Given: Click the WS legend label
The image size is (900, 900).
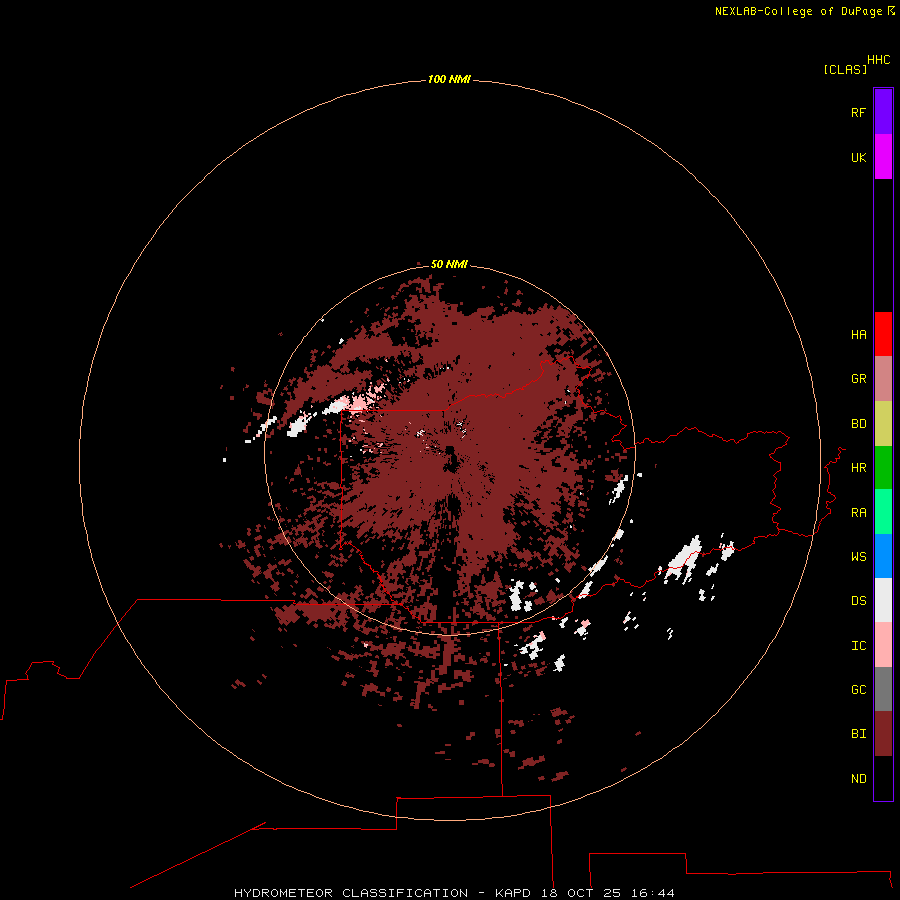Looking at the screenshot, I should point(858,557).
